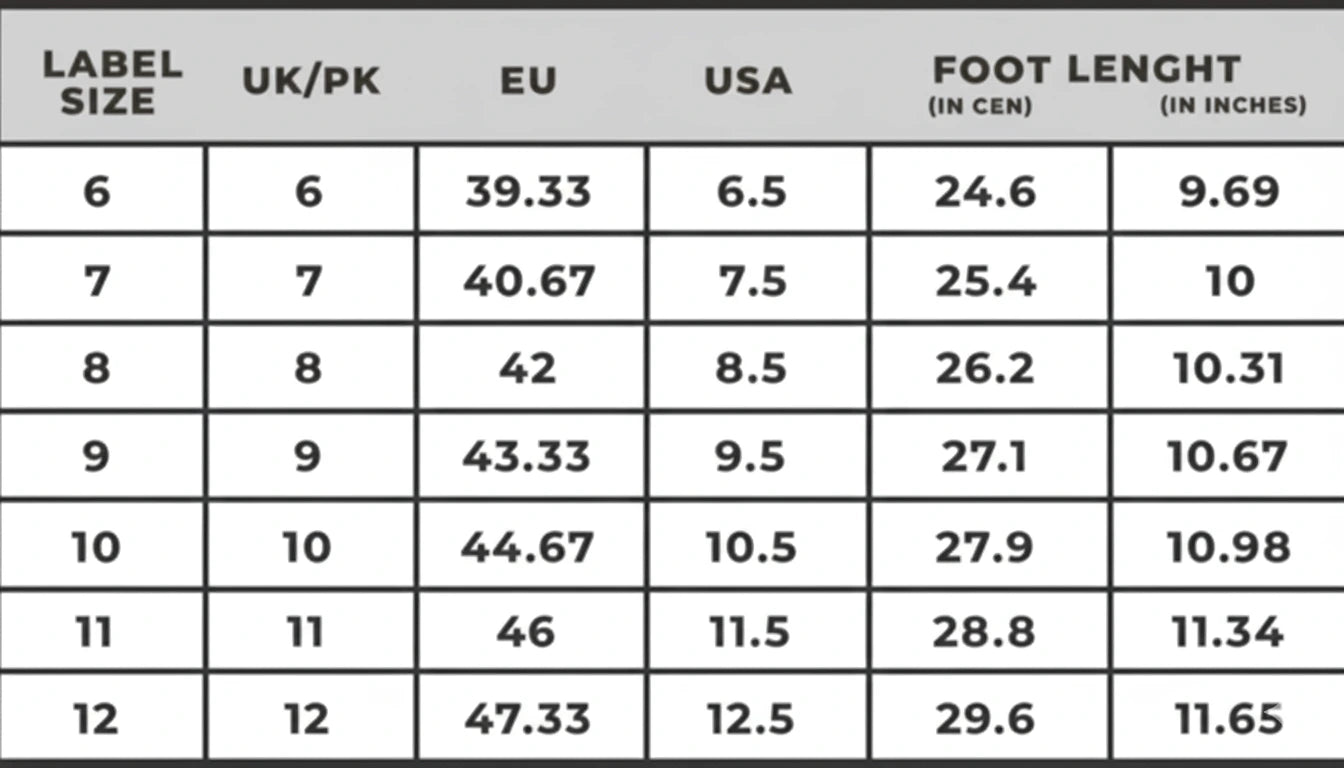Click the LABEL SIZE column header

click(x=112, y=83)
